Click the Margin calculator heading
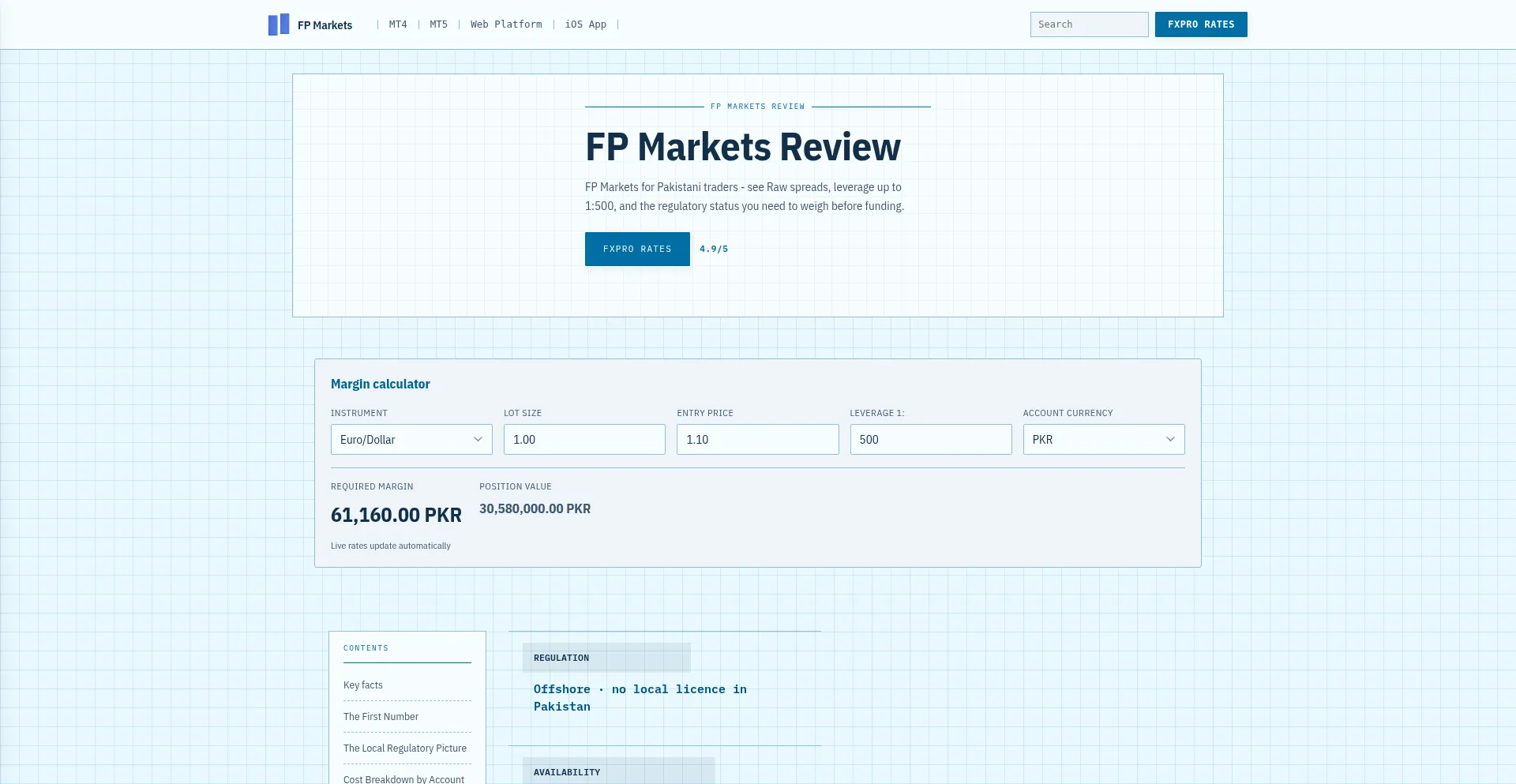The width and height of the screenshot is (1516, 784). click(380, 384)
